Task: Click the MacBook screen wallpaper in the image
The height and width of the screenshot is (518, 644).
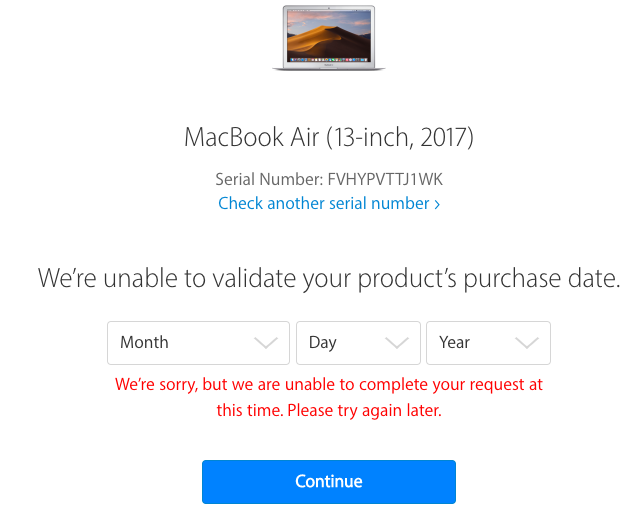Action: point(329,35)
